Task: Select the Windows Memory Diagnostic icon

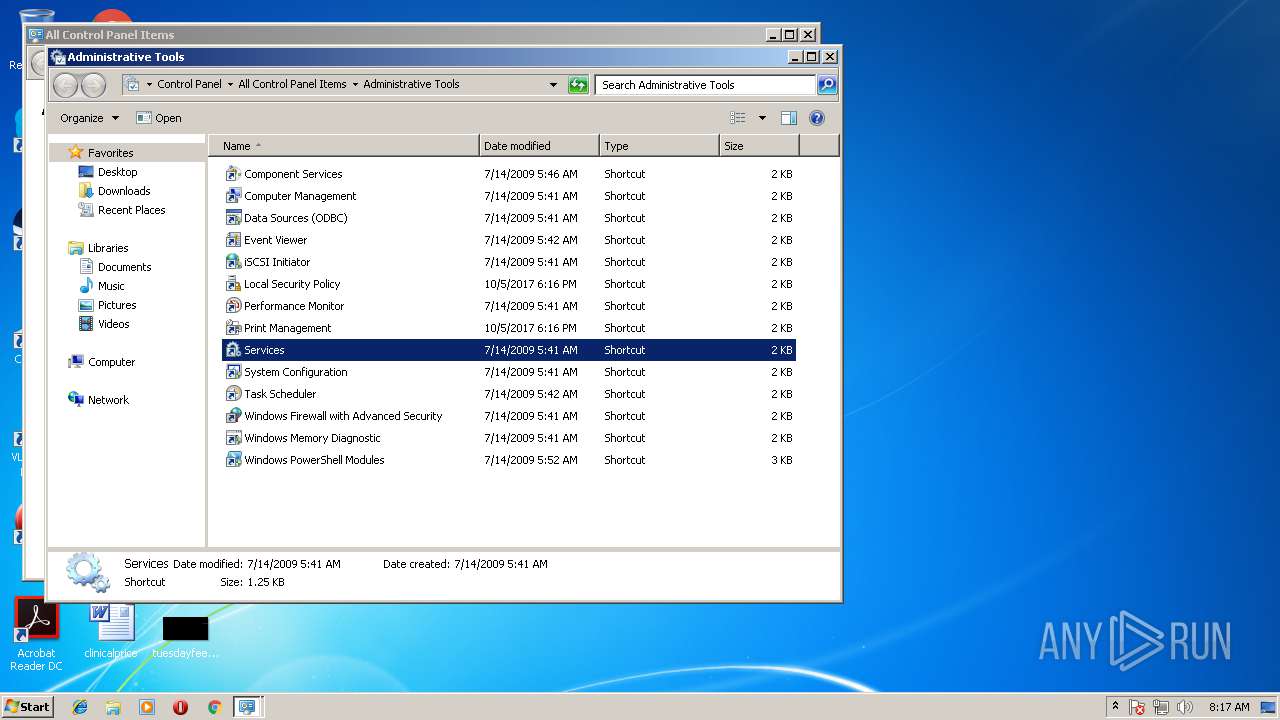Action: (x=233, y=438)
